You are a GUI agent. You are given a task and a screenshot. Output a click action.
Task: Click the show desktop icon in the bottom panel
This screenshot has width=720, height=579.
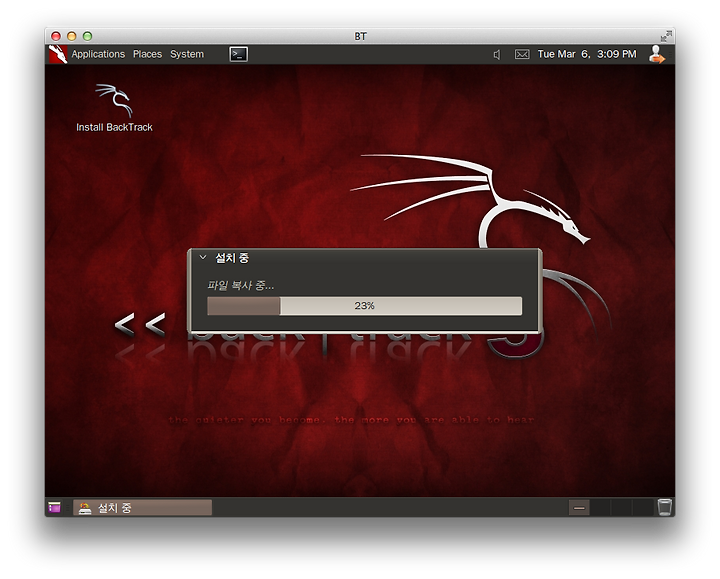55,507
